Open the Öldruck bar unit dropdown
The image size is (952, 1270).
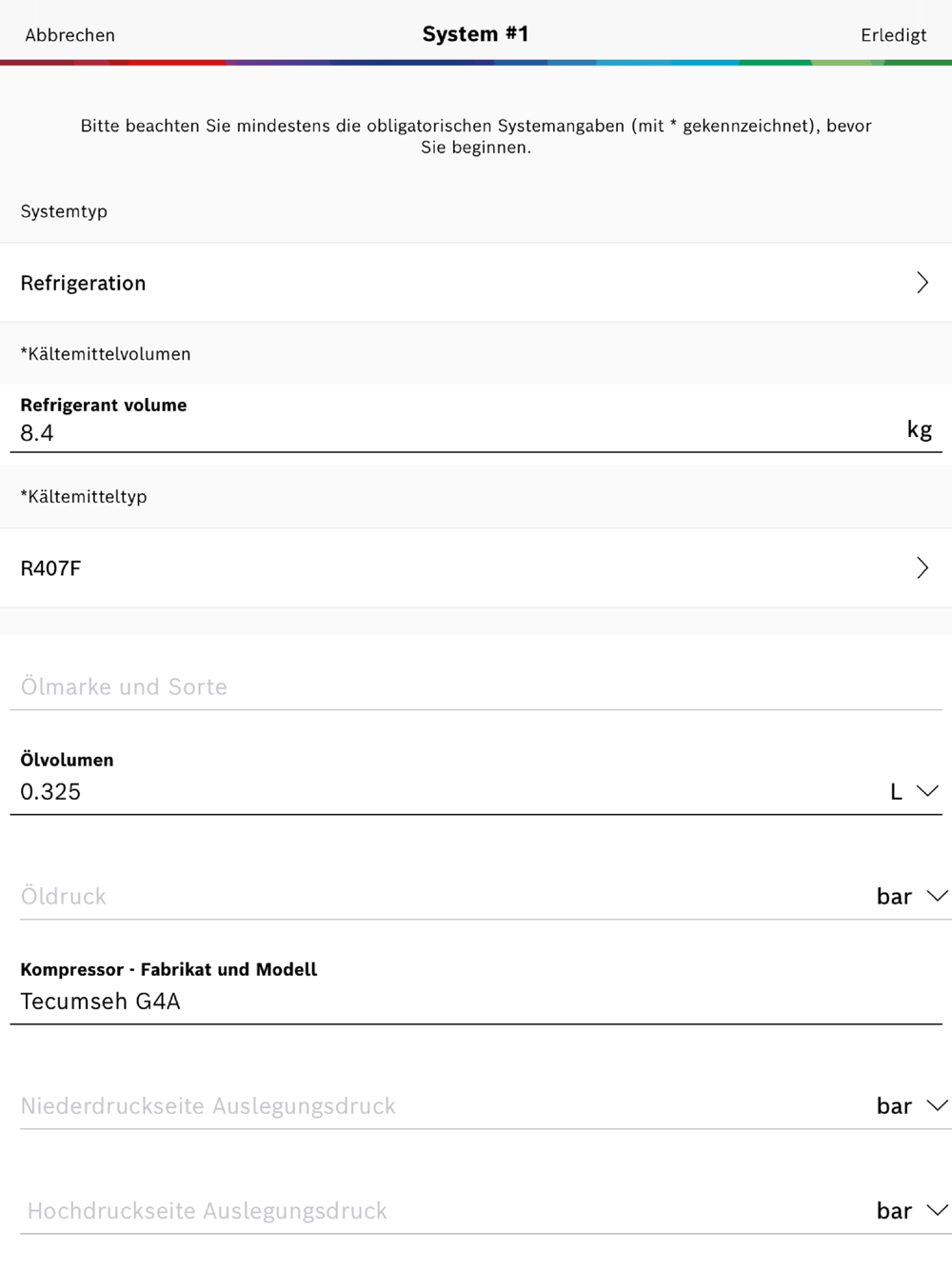click(912, 897)
